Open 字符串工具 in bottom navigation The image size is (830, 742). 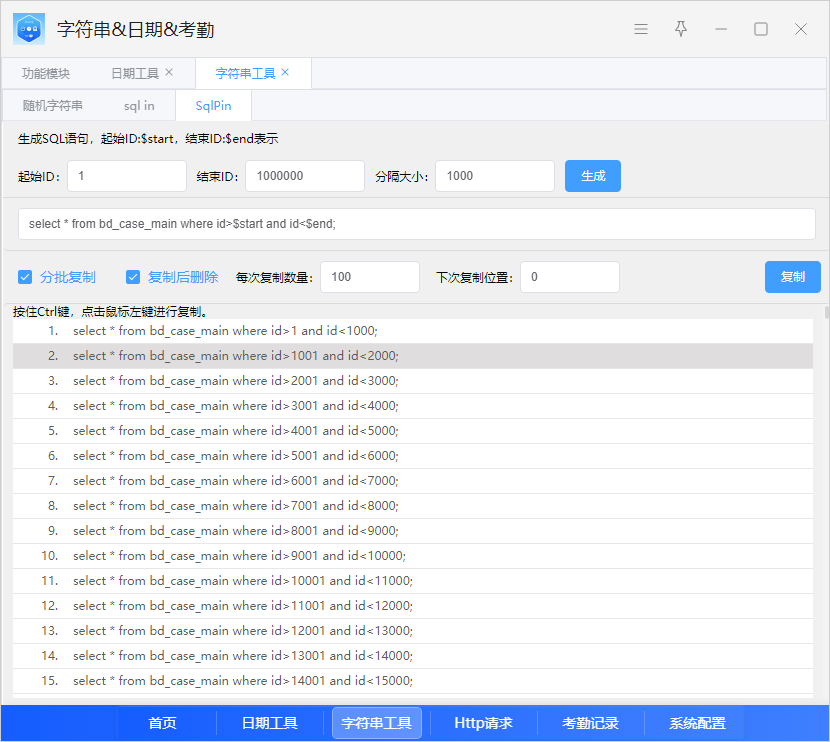[x=377, y=723]
